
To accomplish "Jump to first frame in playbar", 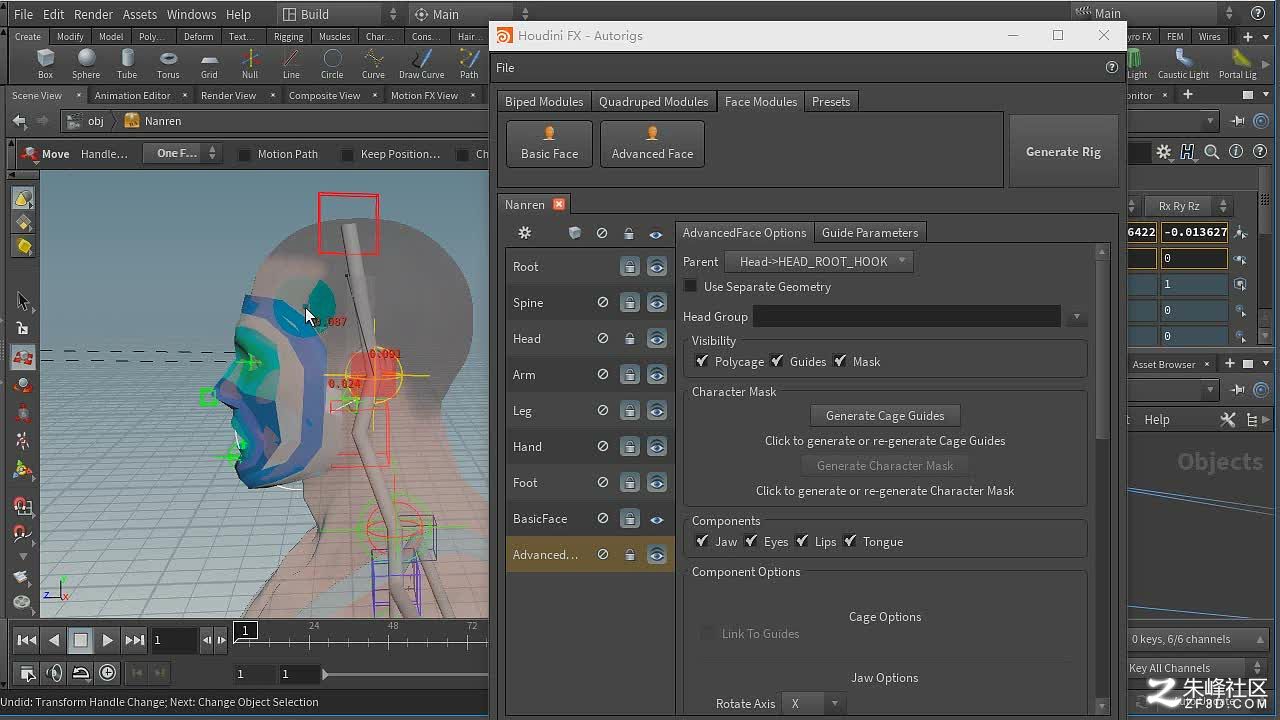I will 27,640.
